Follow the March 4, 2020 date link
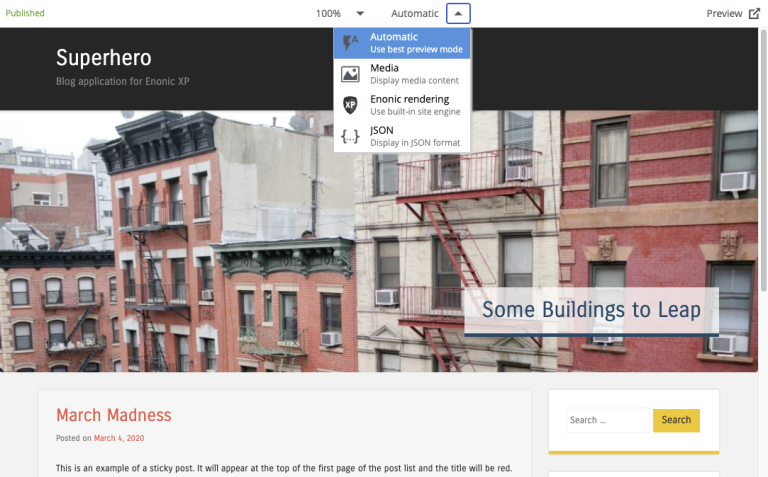The height and width of the screenshot is (477, 768). (119, 438)
